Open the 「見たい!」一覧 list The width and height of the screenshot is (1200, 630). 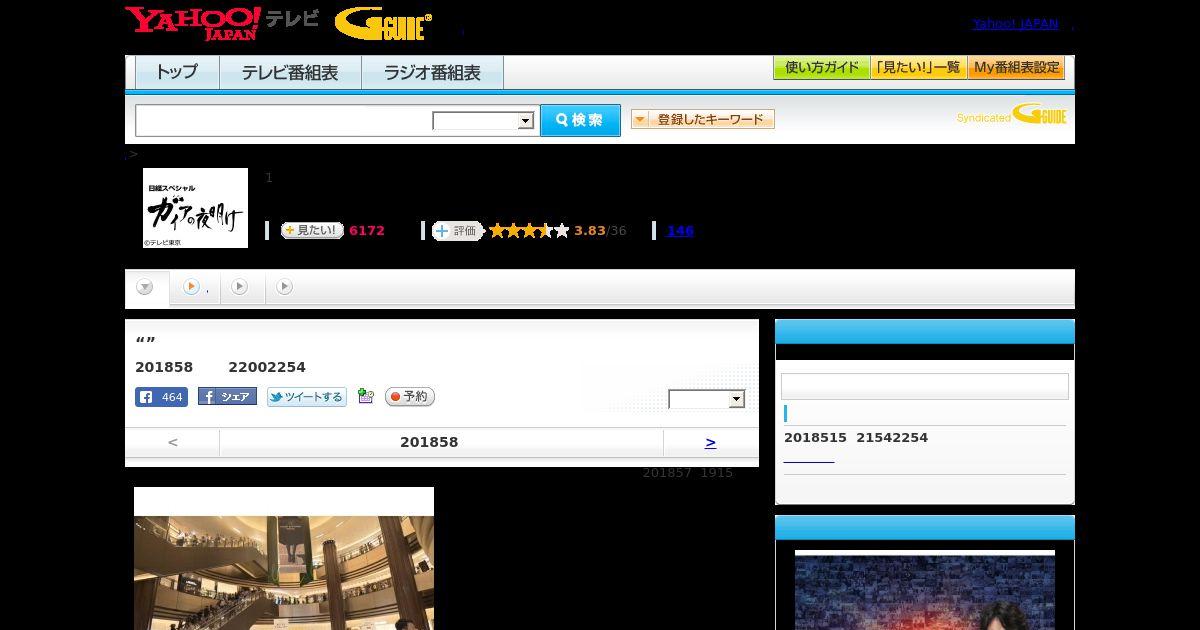tap(918, 68)
